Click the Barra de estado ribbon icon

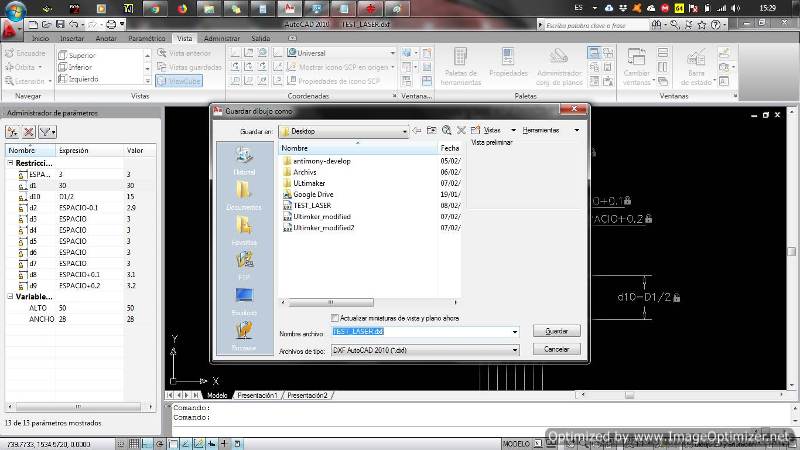coord(696,66)
